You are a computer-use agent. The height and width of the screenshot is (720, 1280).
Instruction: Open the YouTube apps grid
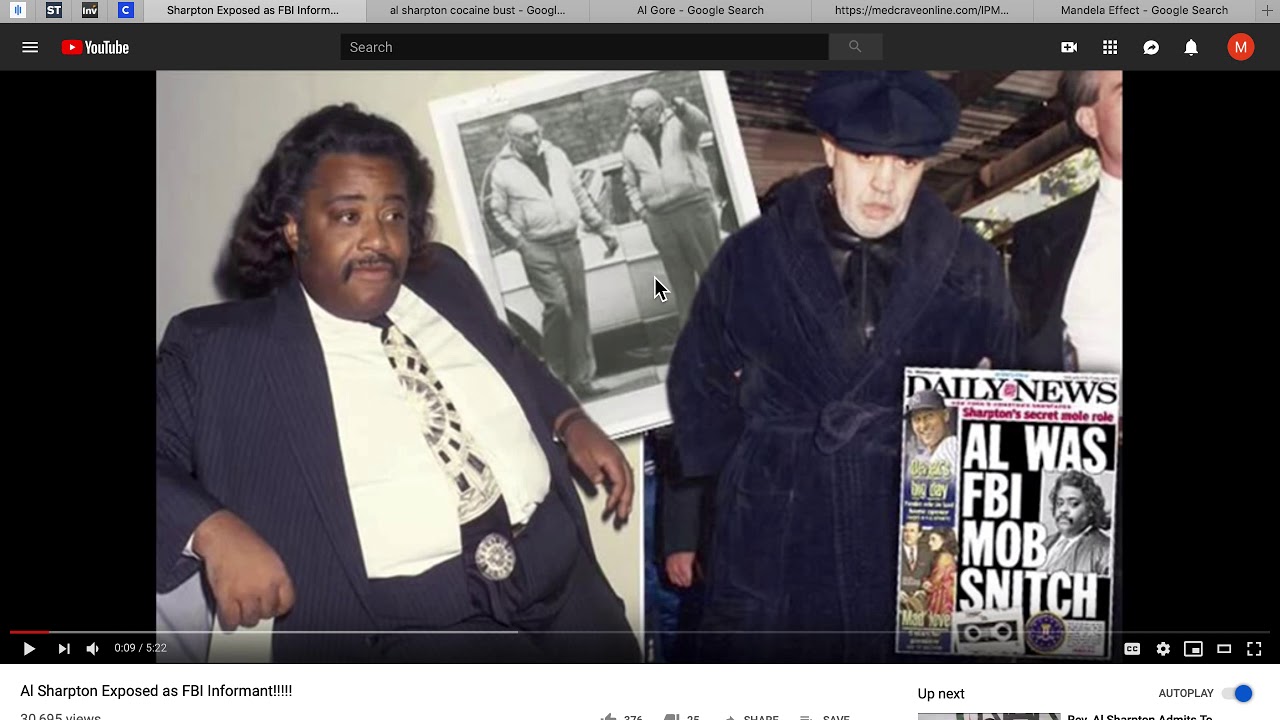pyautogui.click(x=1110, y=47)
